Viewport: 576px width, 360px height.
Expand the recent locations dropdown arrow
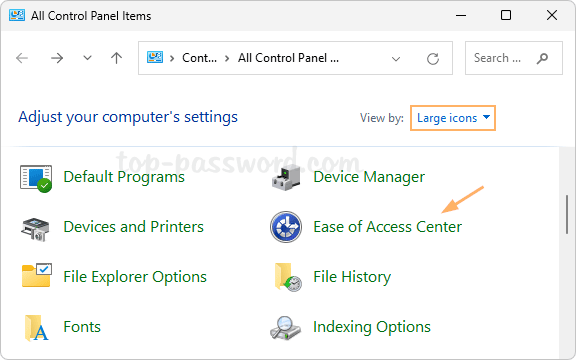pyautogui.click(x=87, y=58)
